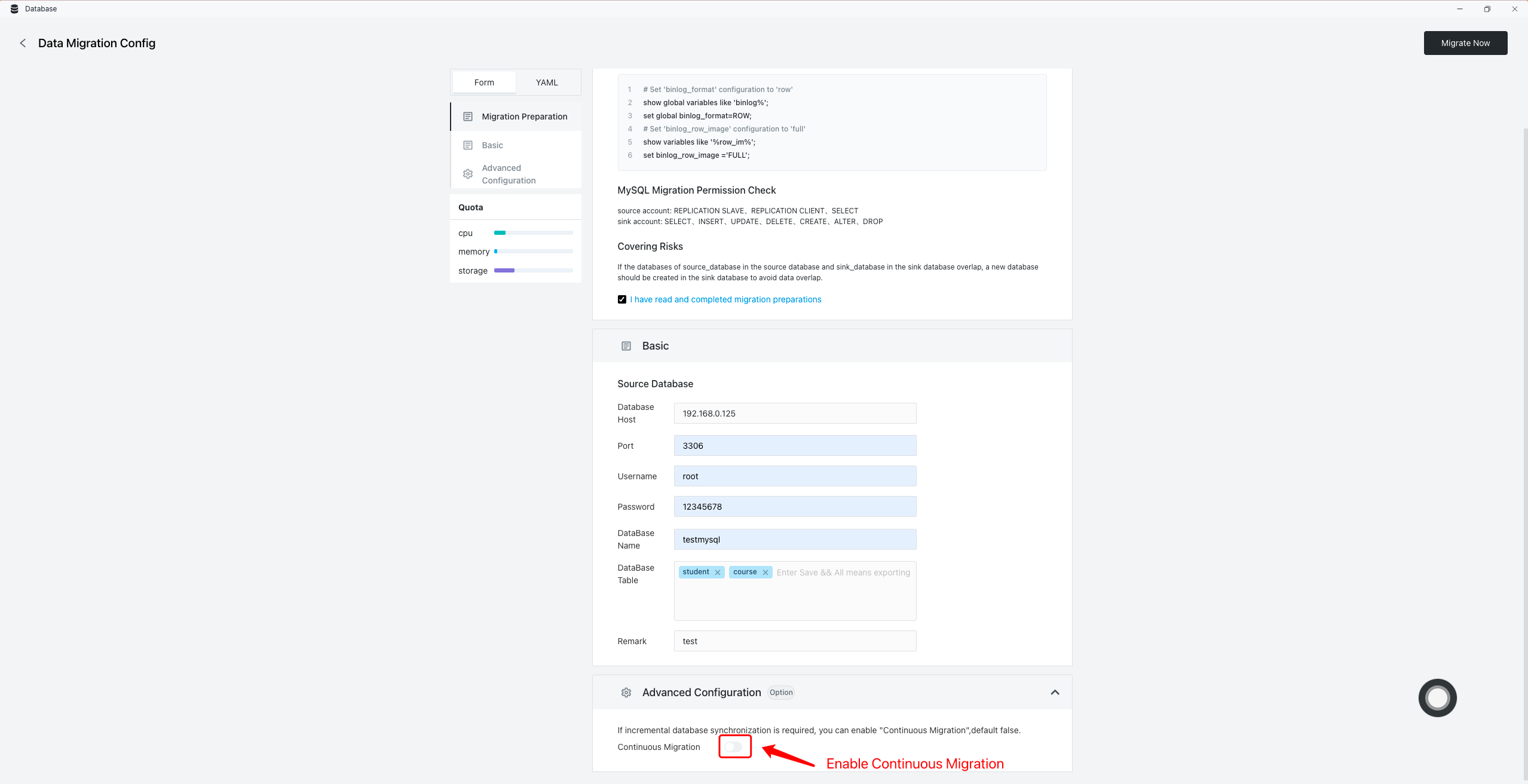
Task: Switch to the YAML tab
Action: (x=546, y=82)
